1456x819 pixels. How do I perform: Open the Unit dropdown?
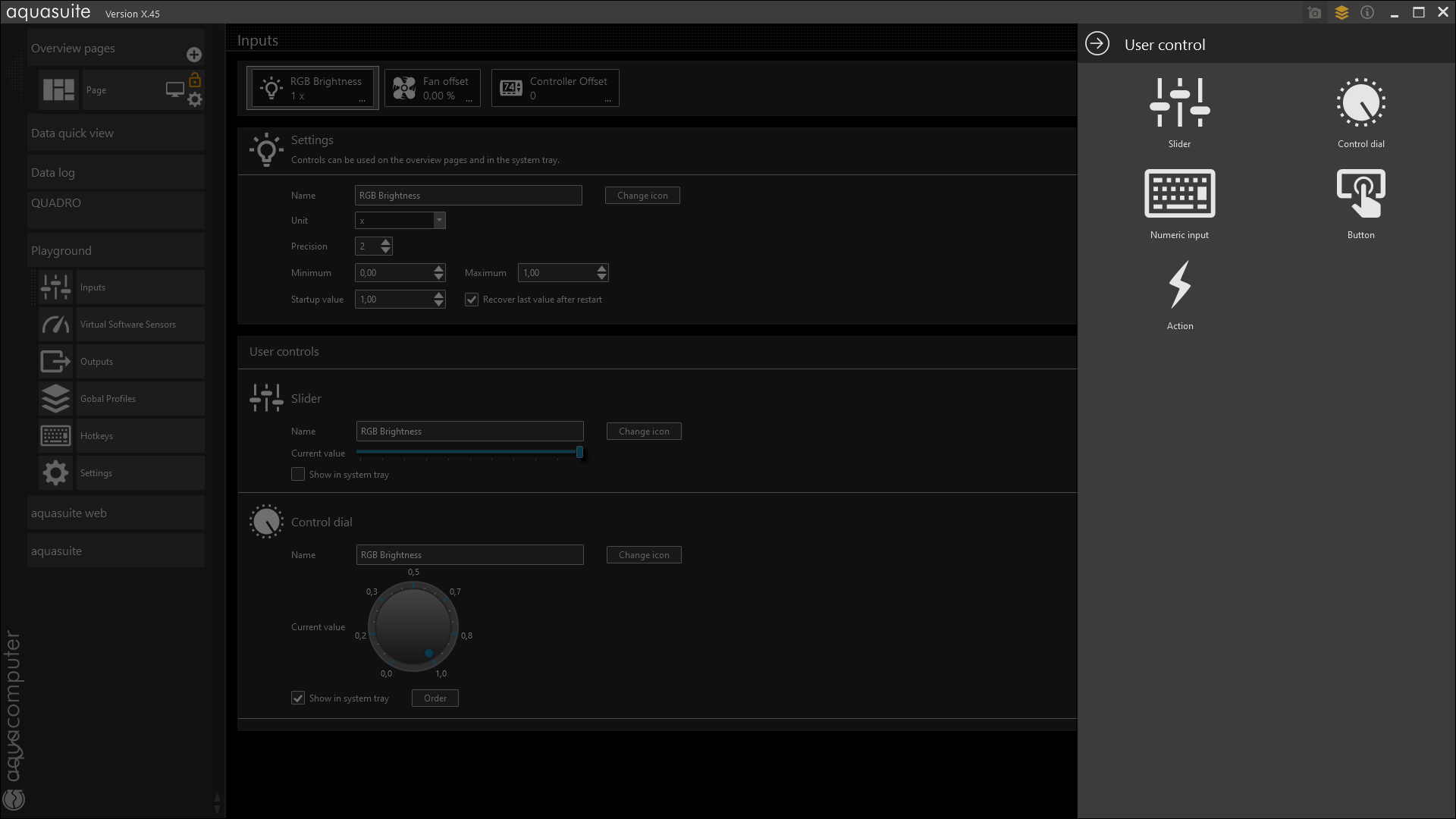(x=439, y=220)
